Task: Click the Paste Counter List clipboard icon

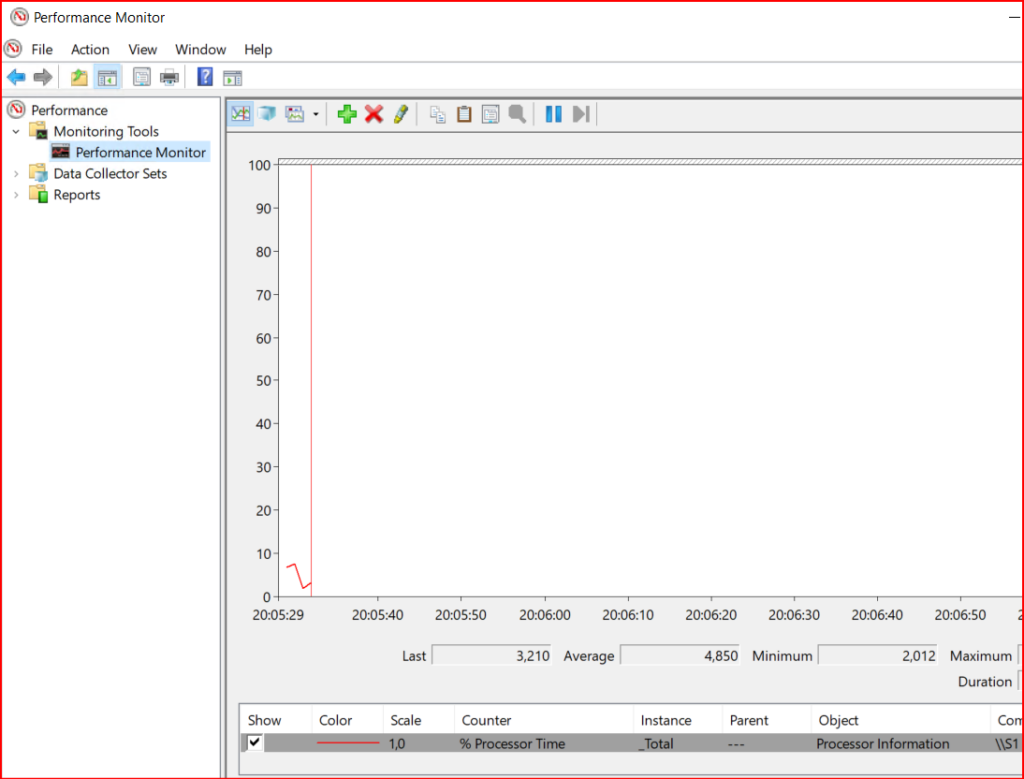Action: [x=464, y=114]
